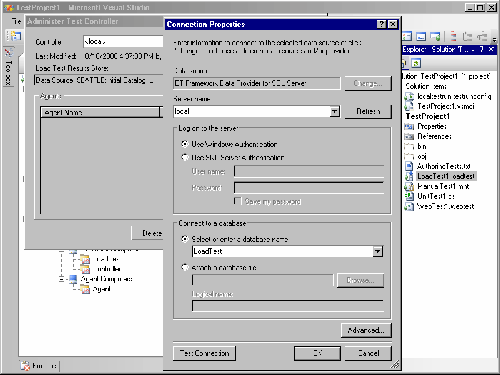Click Delete in Administer Test Controller

(148, 233)
